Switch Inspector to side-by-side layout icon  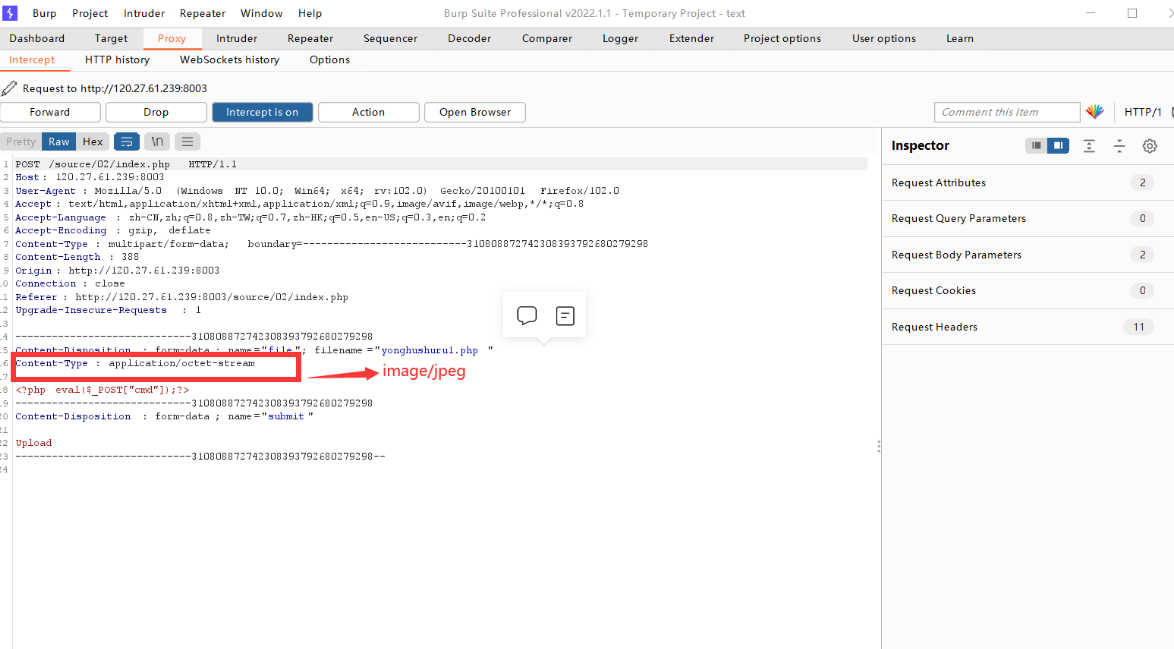(1058, 145)
